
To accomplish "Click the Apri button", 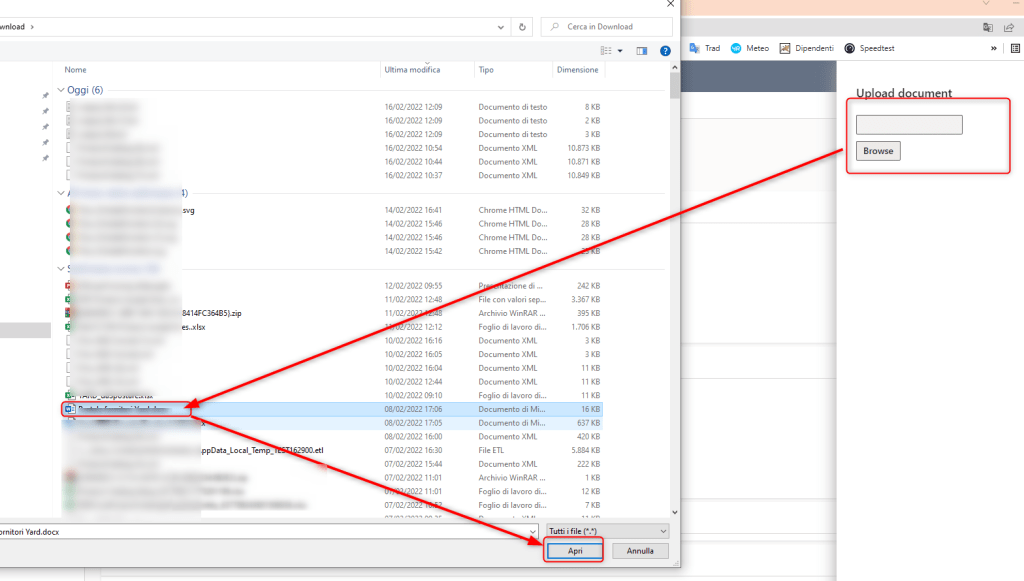I will point(573,551).
